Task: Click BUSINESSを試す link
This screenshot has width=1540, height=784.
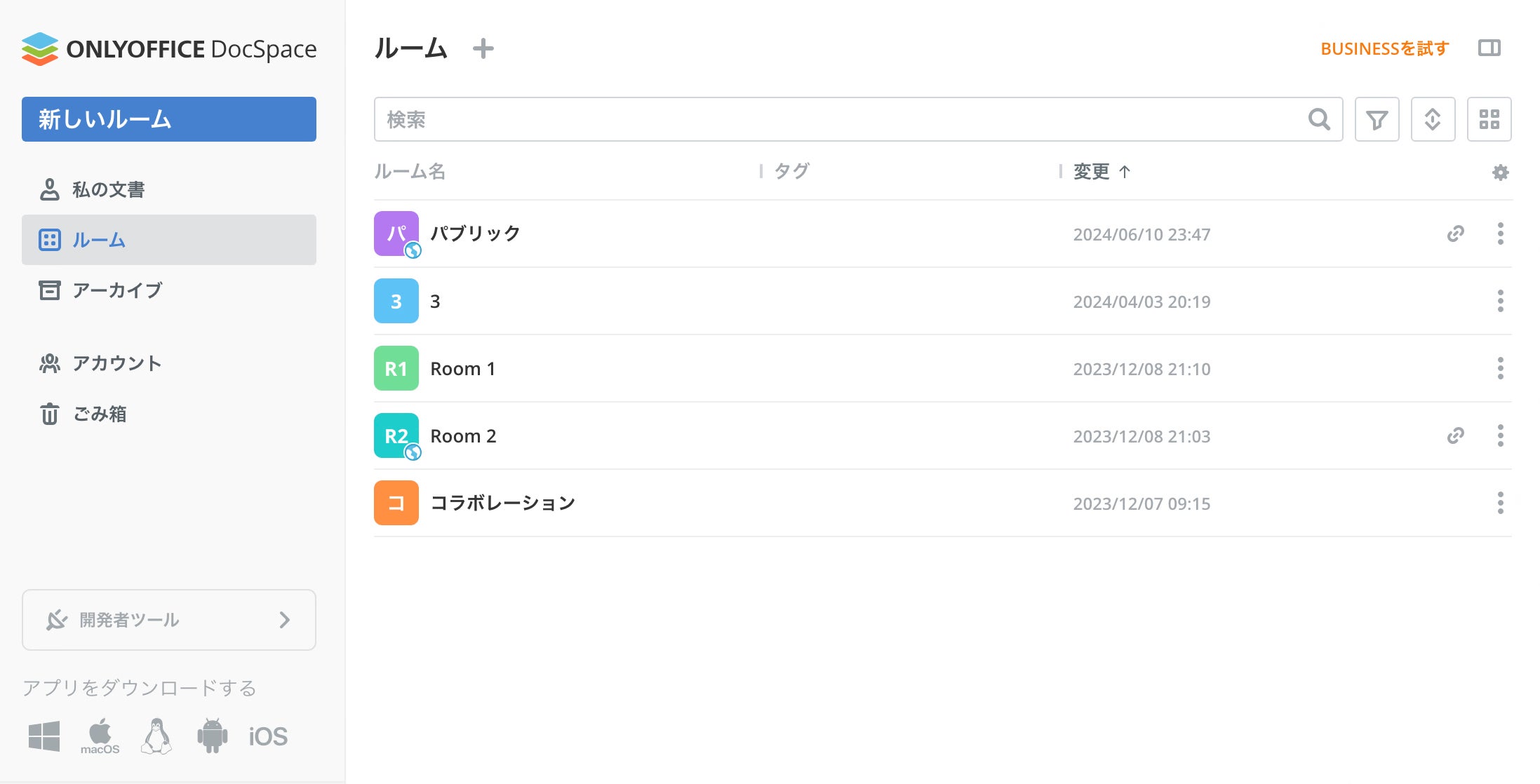Action: pyautogui.click(x=1384, y=48)
